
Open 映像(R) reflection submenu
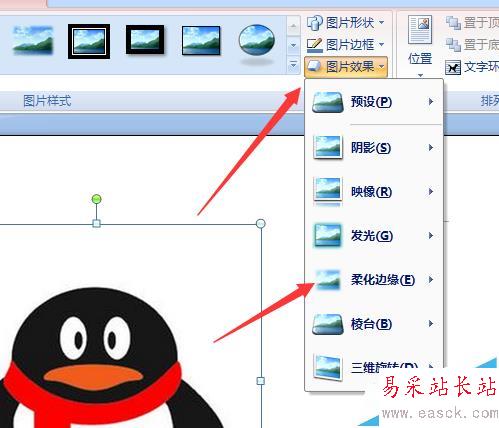point(374,191)
